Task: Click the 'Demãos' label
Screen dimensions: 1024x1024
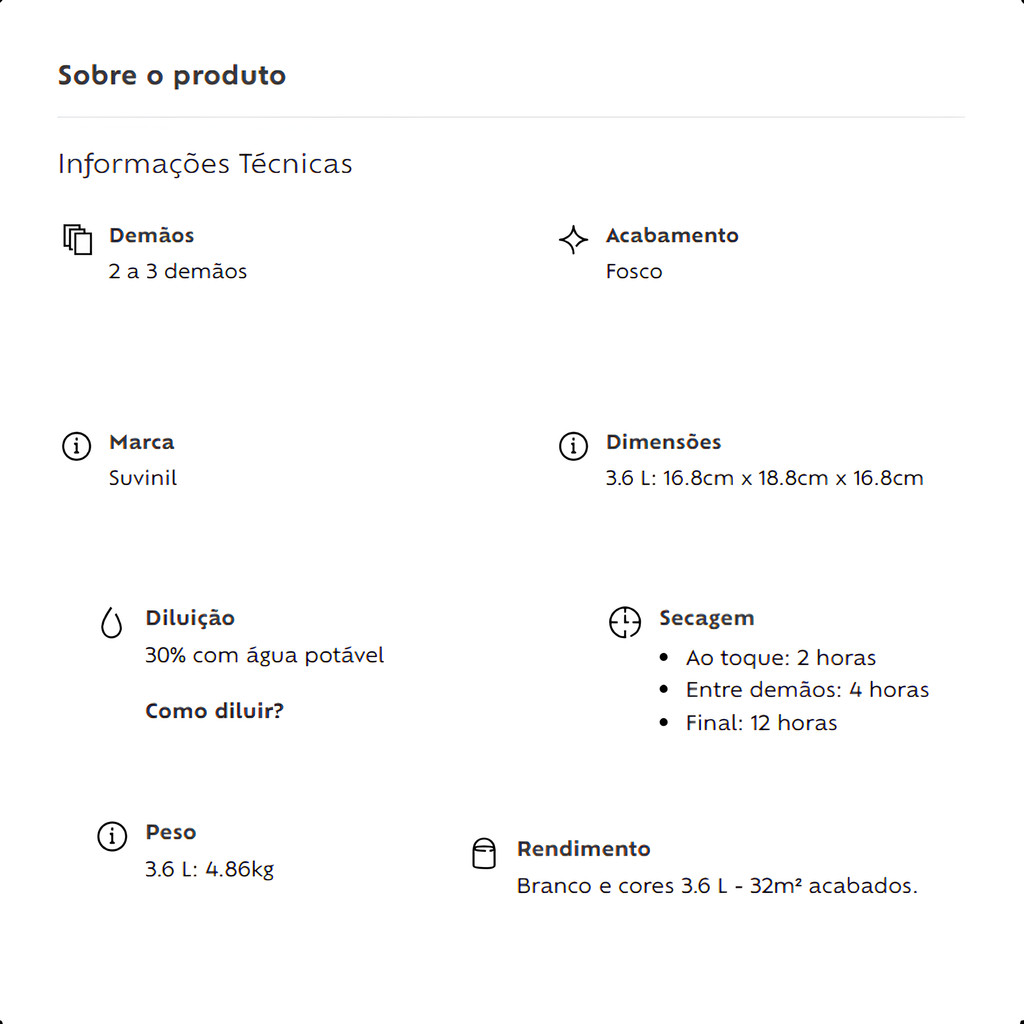Action: [x=152, y=236]
